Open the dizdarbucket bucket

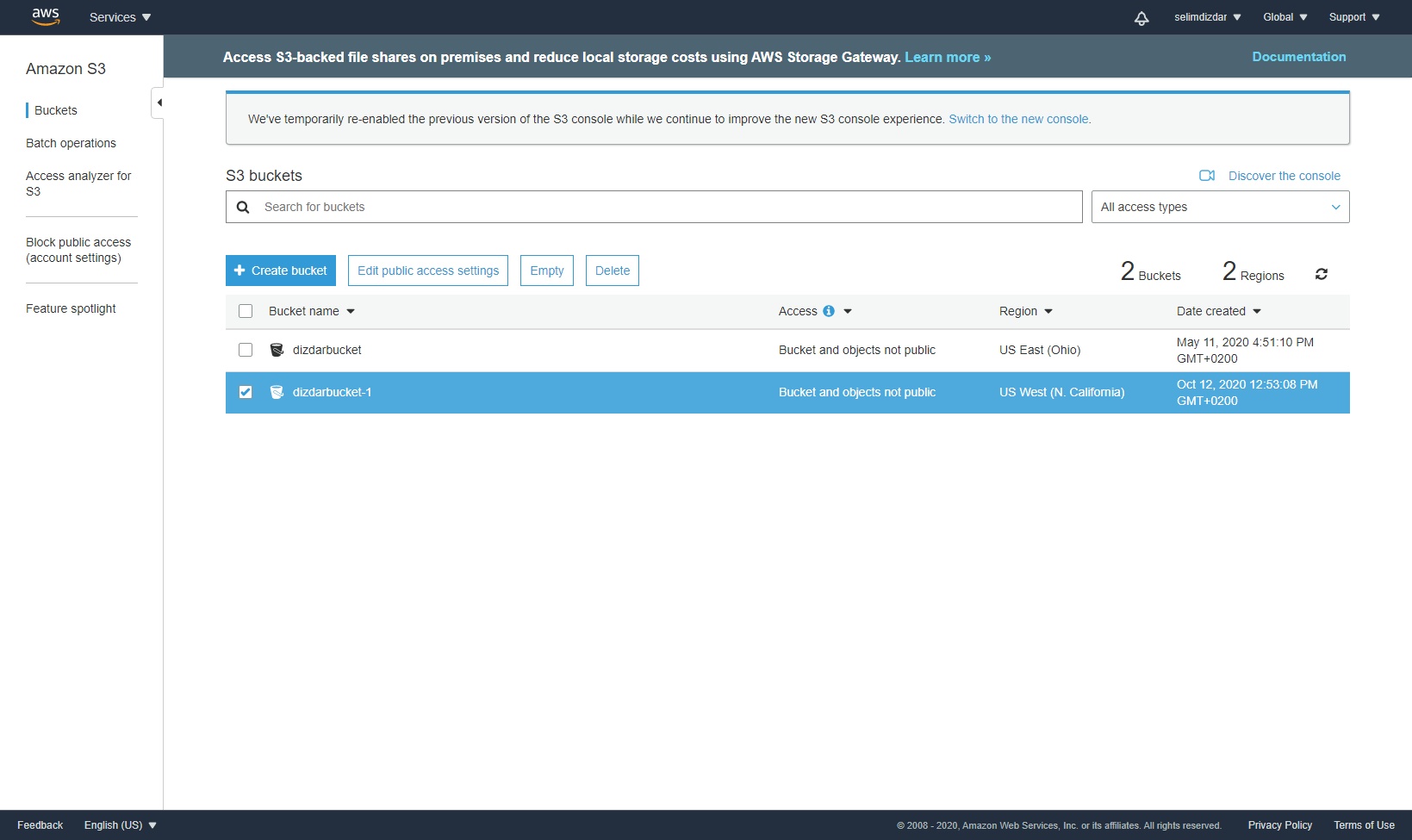pos(327,350)
